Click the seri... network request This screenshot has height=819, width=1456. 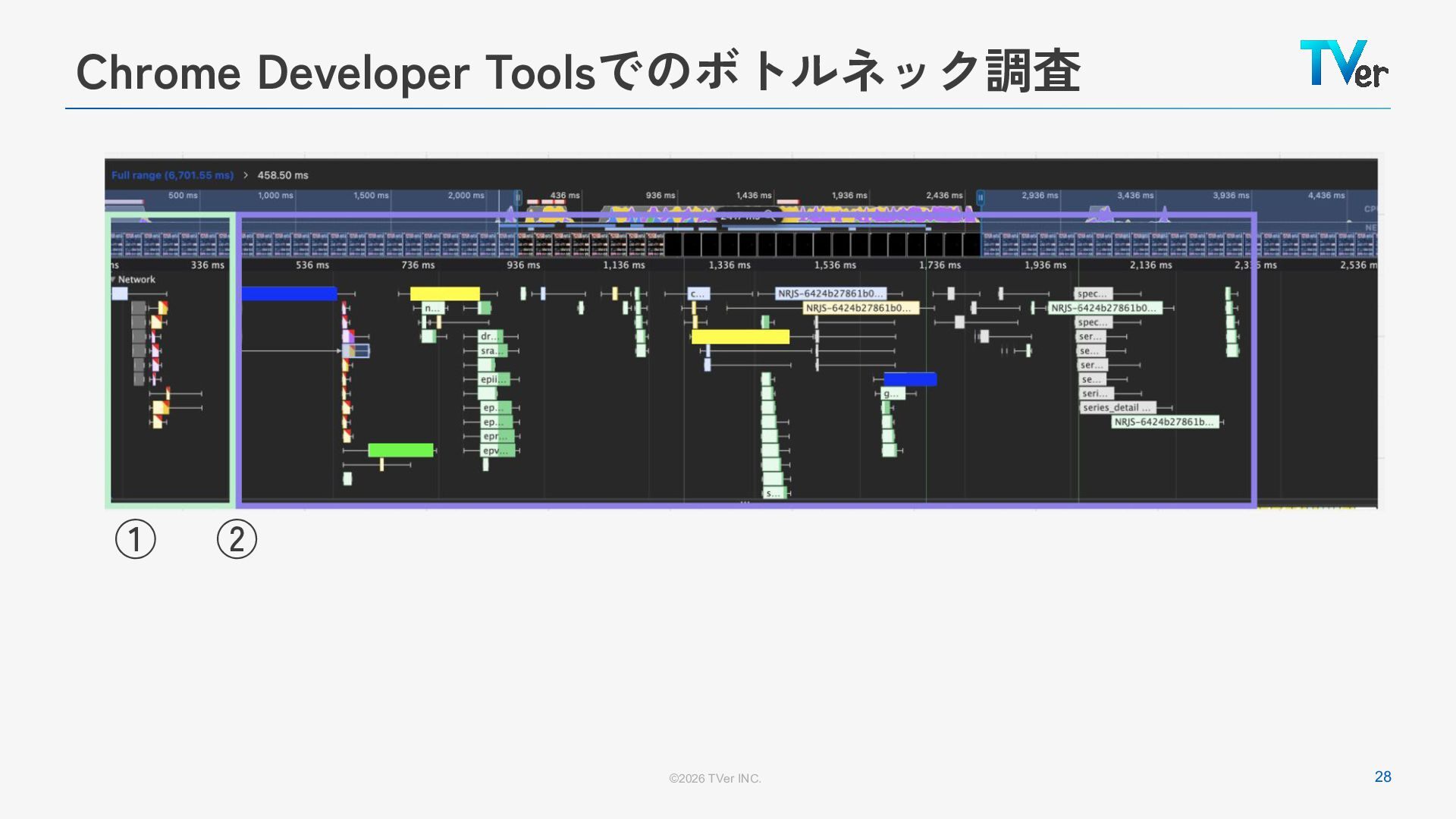(x=1096, y=394)
